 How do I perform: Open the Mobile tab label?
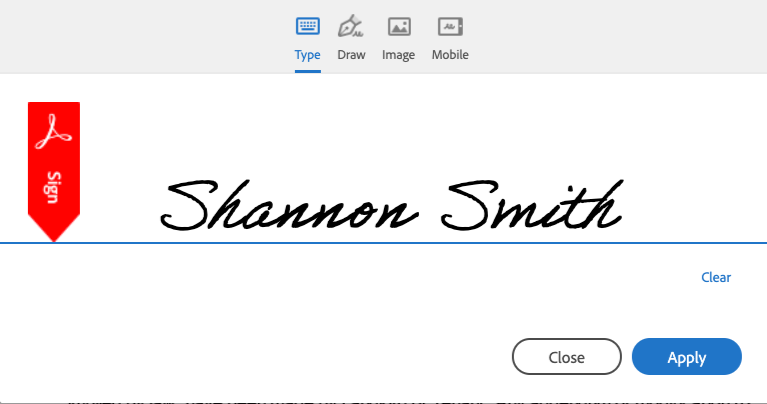click(450, 55)
